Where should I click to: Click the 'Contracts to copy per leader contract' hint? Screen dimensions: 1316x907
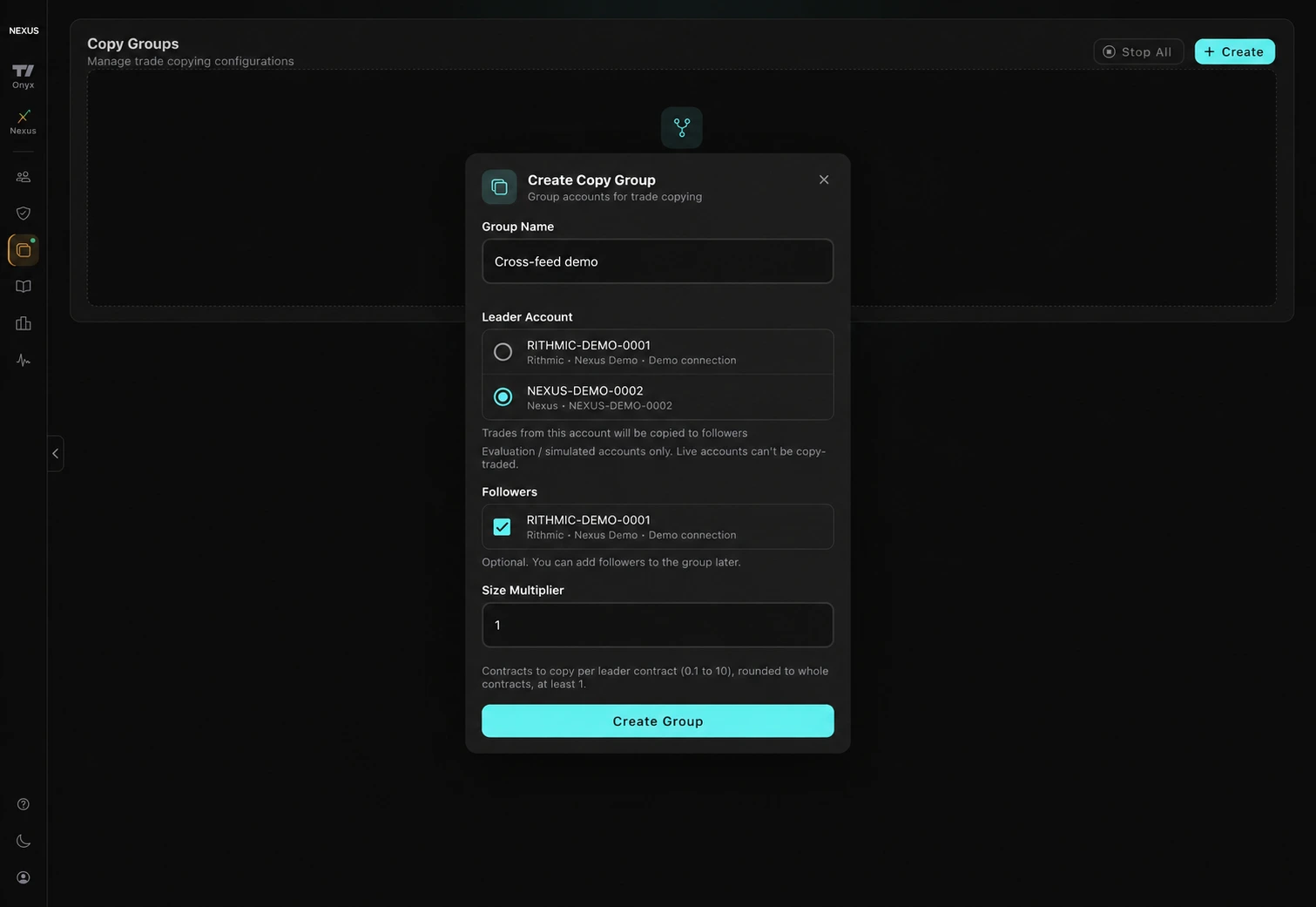tap(655, 677)
